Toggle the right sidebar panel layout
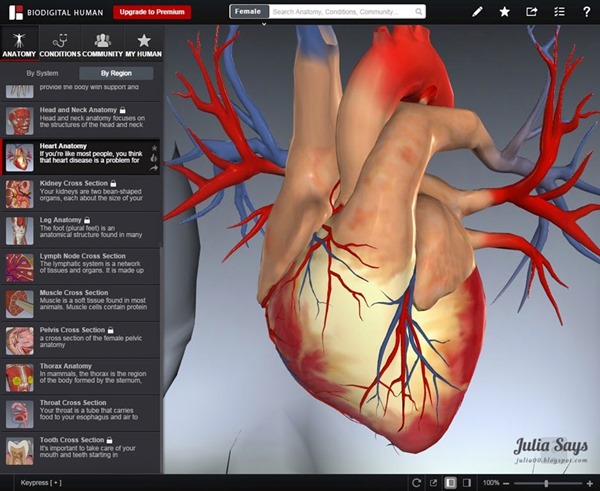This screenshot has height=491, width=600. click(x=467, y=482)
